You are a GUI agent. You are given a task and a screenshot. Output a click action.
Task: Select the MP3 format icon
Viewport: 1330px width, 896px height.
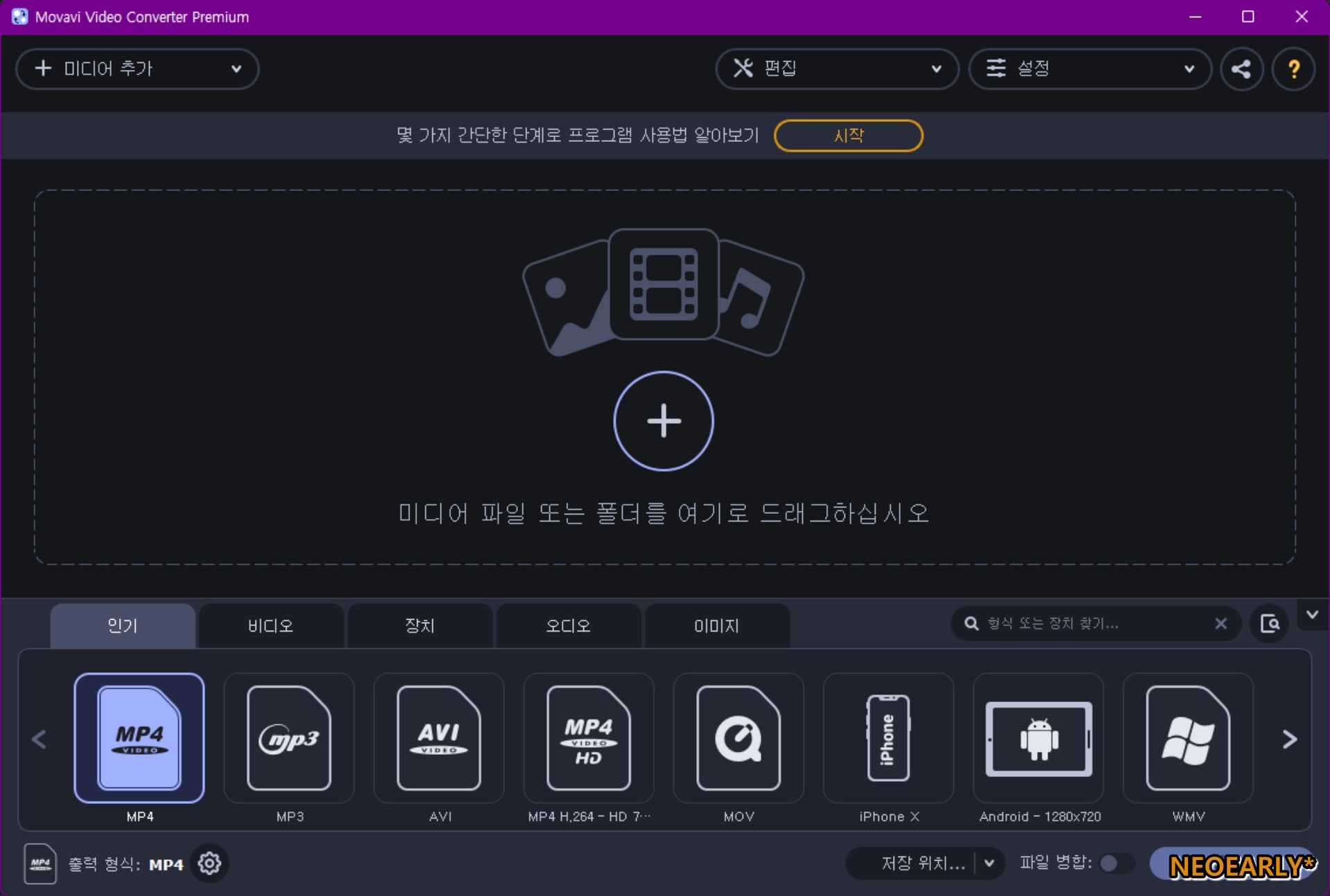point(289,738)
